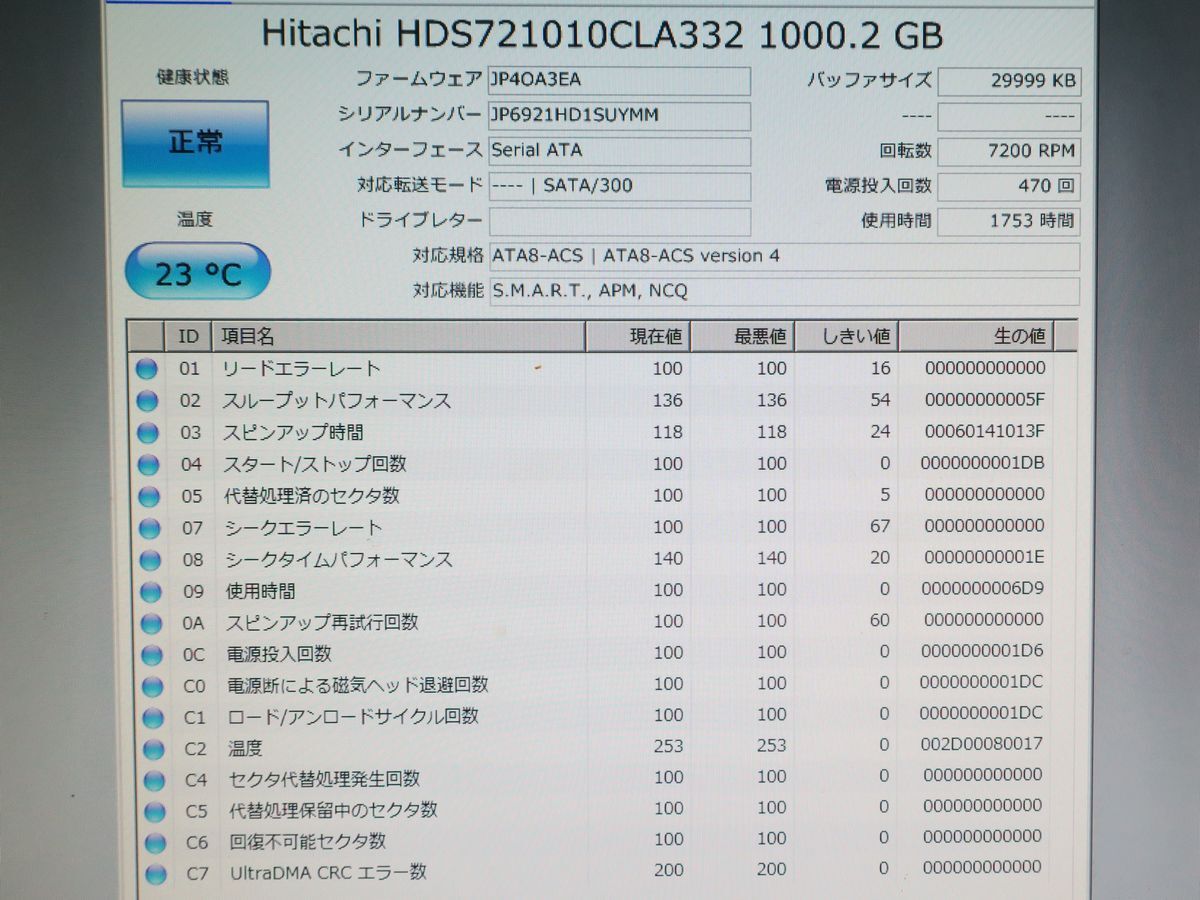
Task: Click the empty drive letter field
Action: click(x=619, y=221)
